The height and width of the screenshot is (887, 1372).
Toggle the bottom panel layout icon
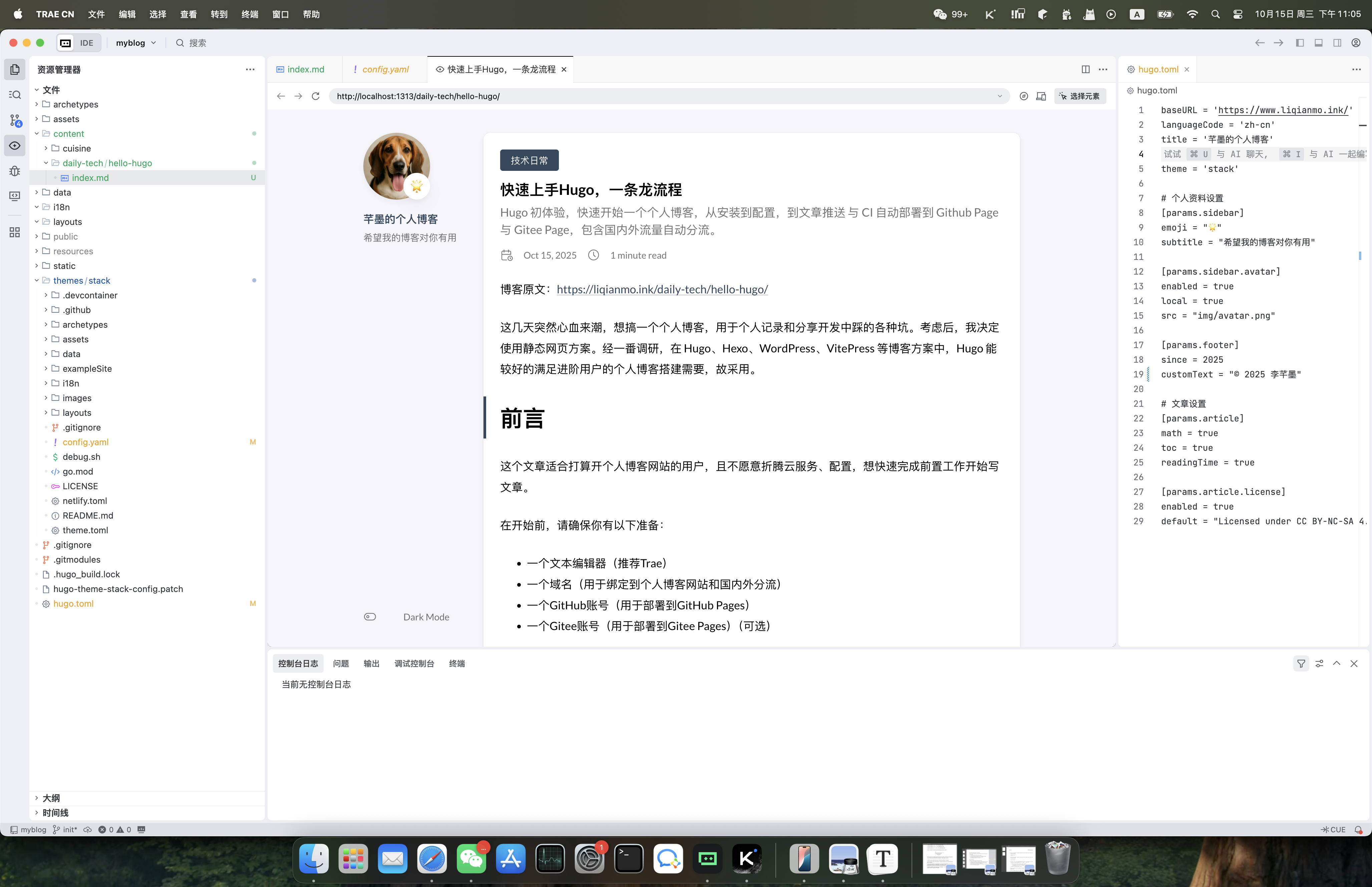tap(1319, 43)
